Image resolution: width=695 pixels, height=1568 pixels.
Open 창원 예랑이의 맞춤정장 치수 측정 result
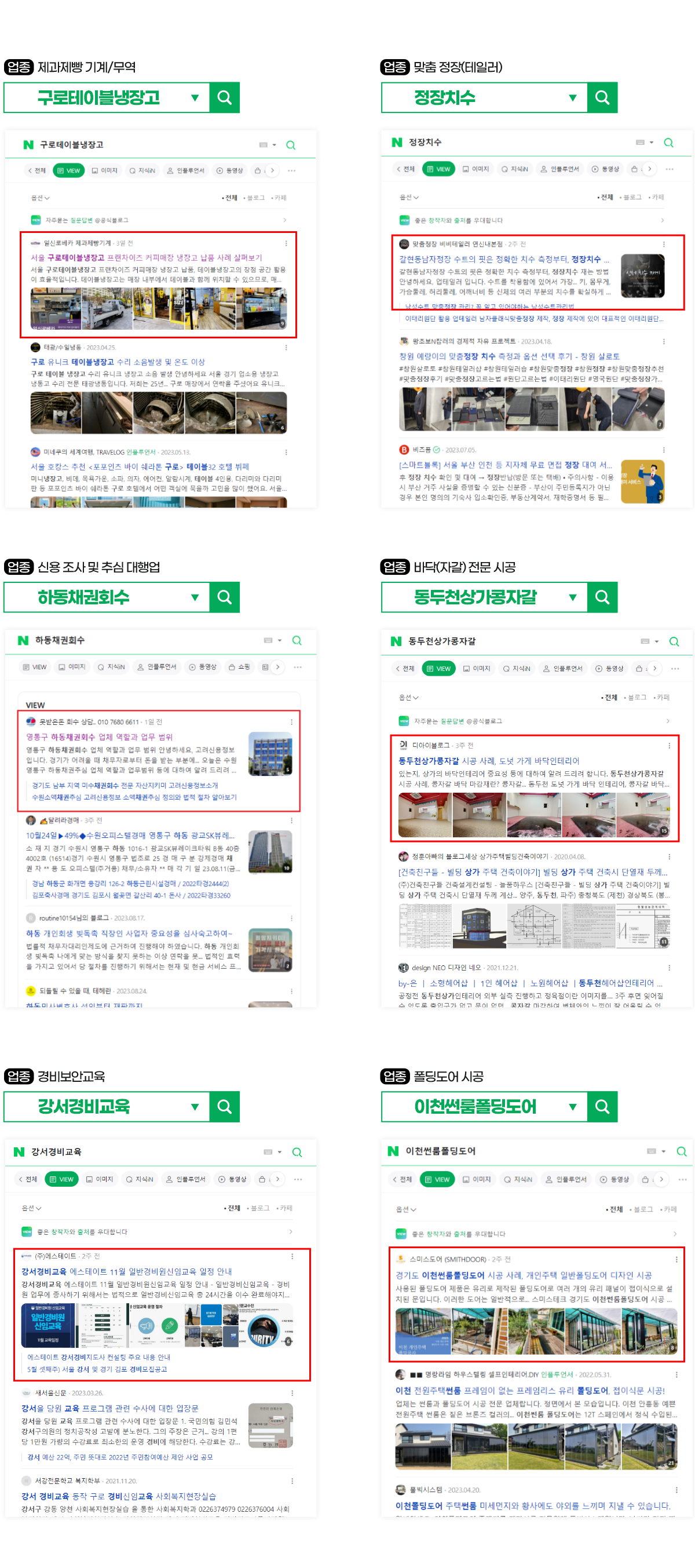click(510, 357)
